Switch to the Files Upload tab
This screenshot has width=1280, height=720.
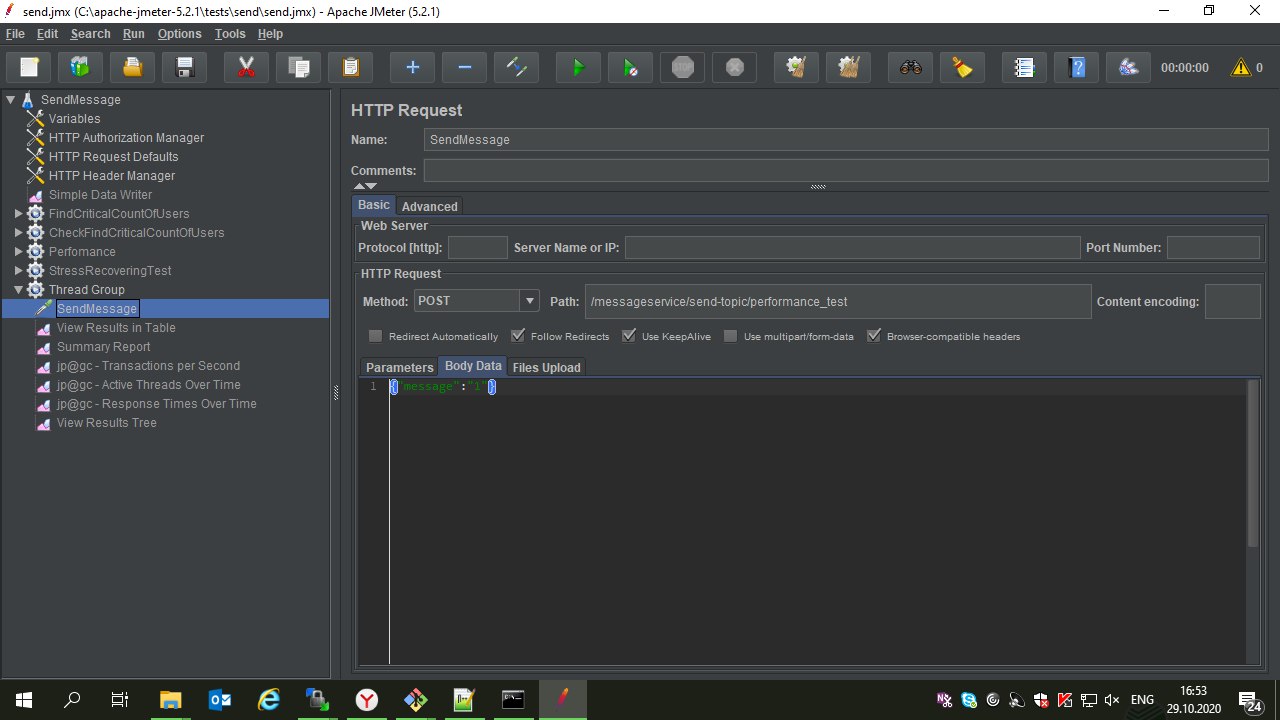tap(546, 367)
